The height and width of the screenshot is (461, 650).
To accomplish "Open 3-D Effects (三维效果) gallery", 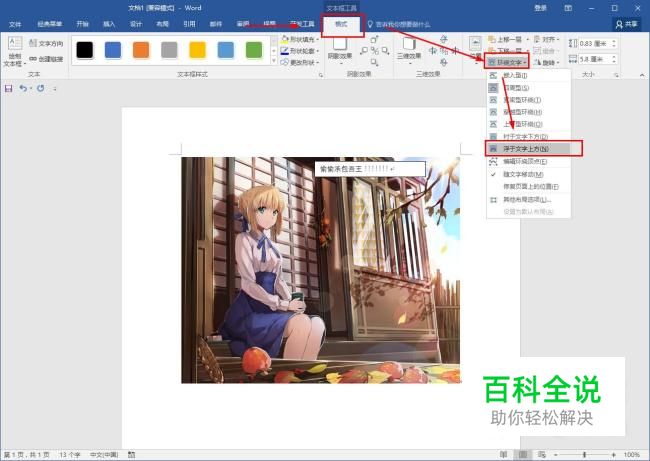I will click(x=409, y=50).
